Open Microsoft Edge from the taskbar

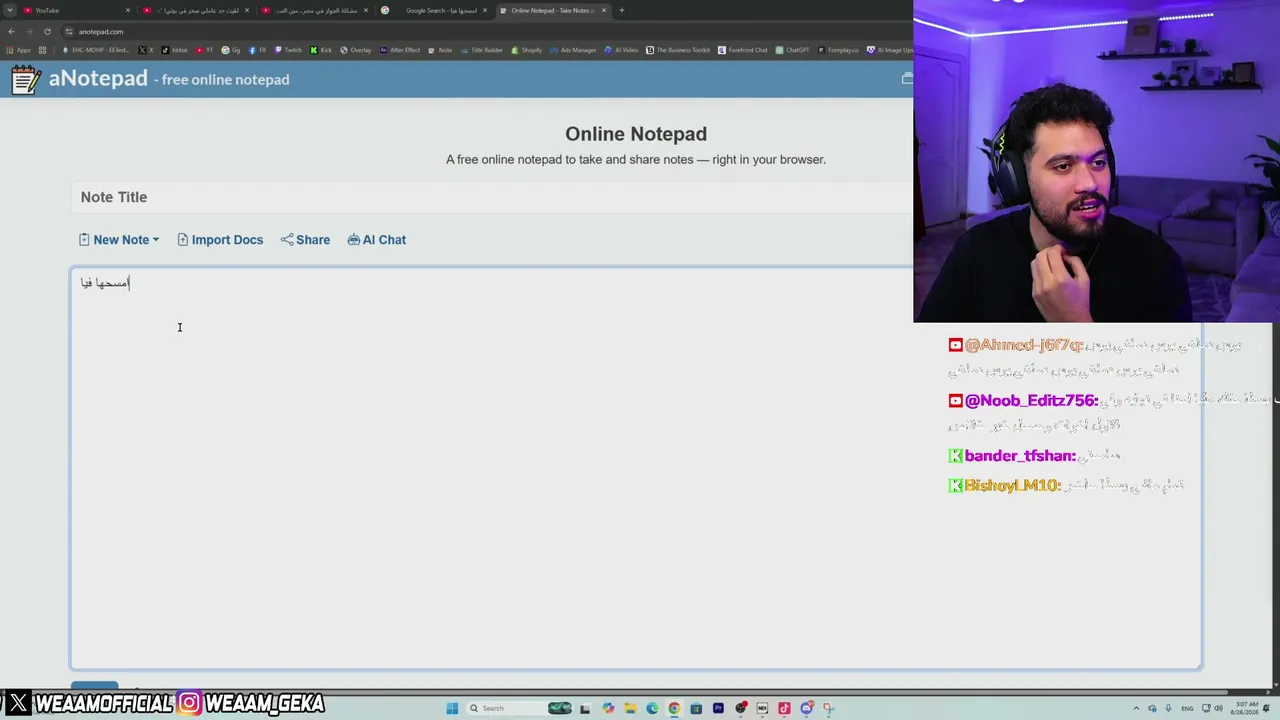pos(652,708)
